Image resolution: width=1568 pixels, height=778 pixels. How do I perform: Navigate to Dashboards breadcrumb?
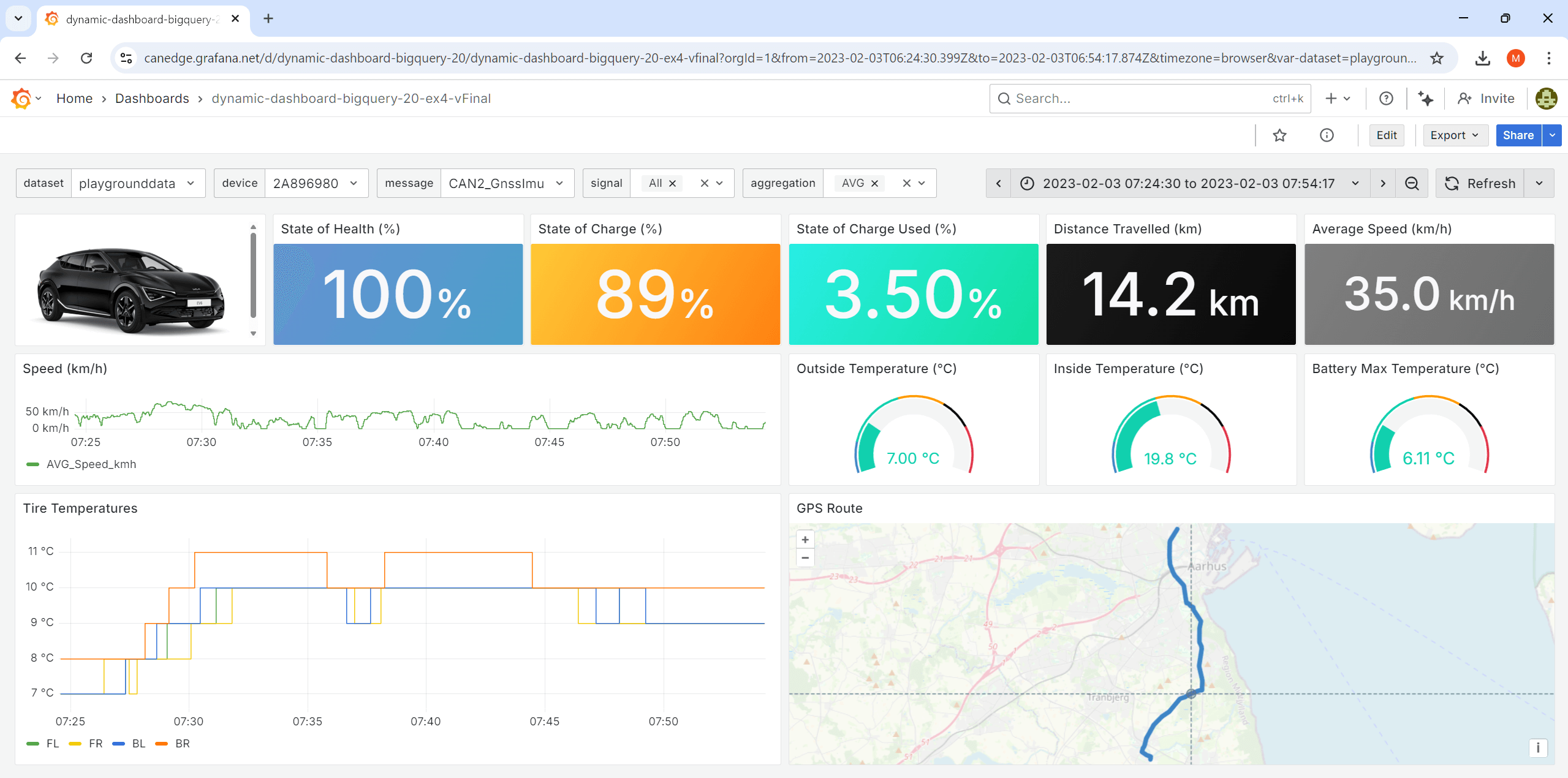152,99
